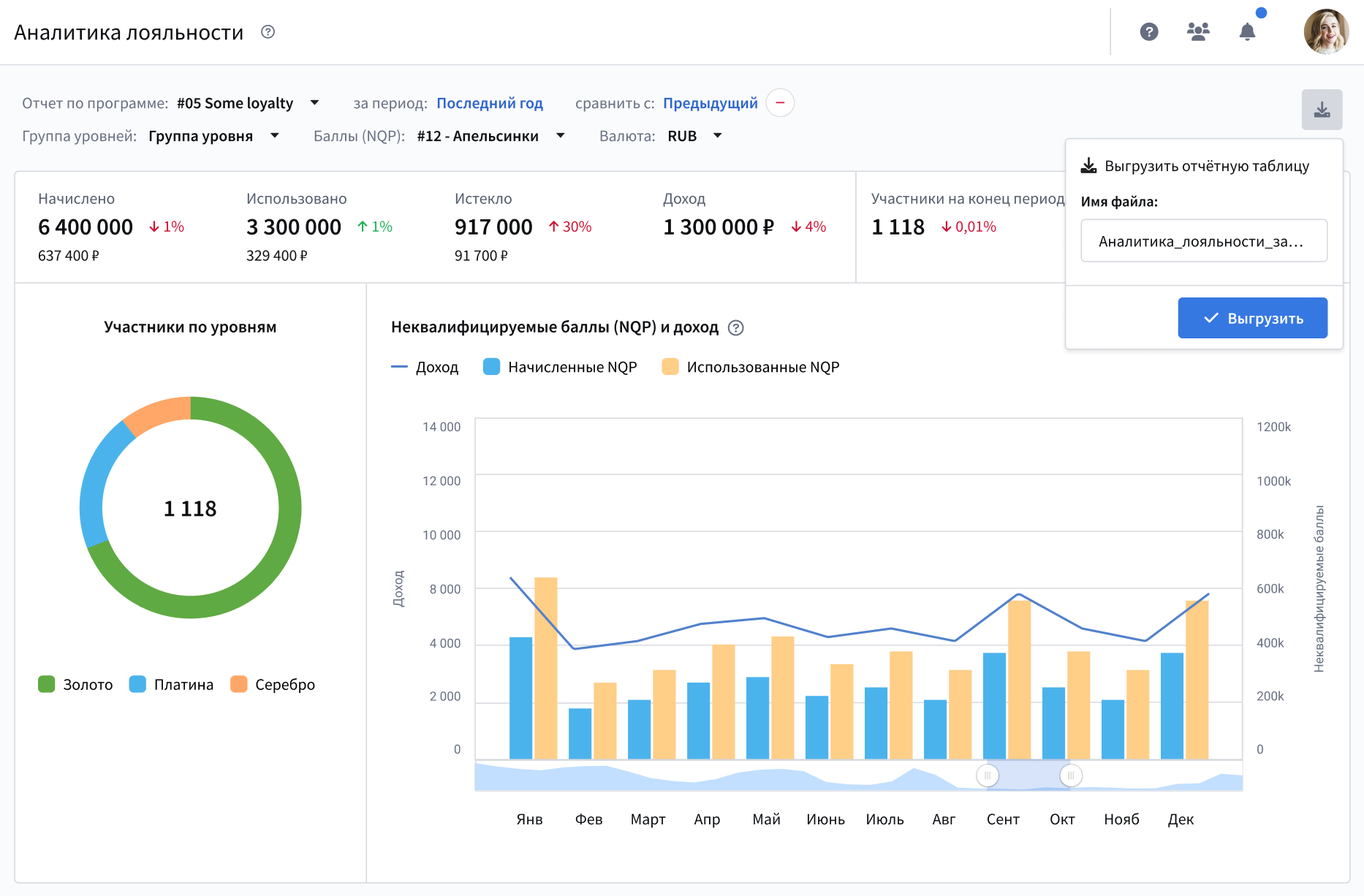The height and width of the screenshot is (896, 1364).
Task: Click amount 637 400 ₽ under Начислено
Action: pyautogui.click(x=69, y=256)
